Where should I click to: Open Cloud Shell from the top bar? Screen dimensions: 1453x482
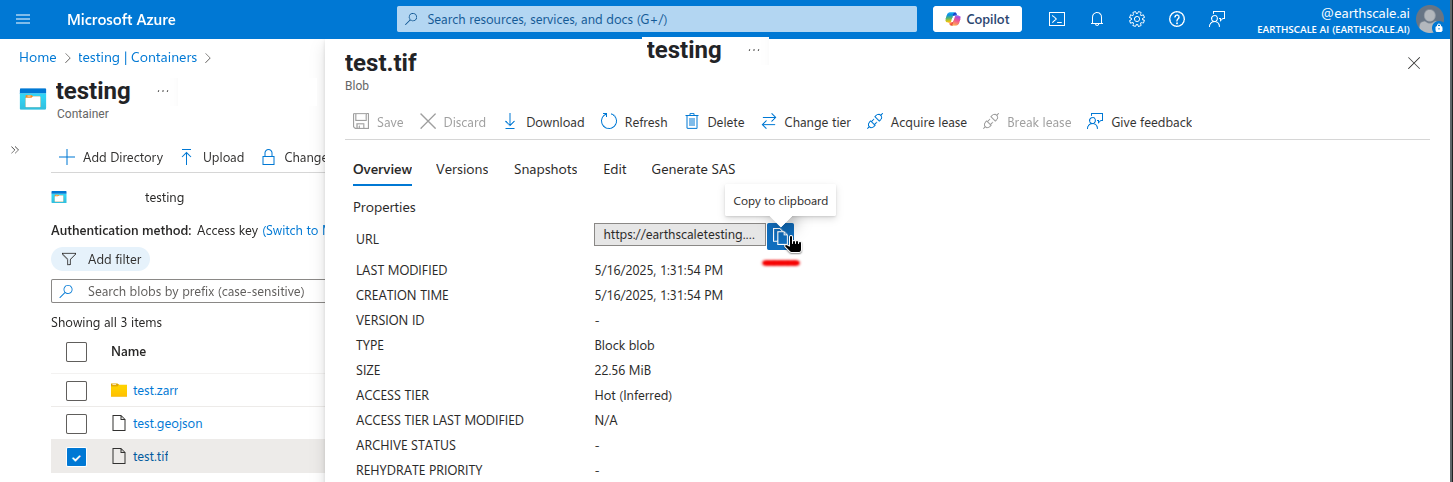pos(1056,19)
